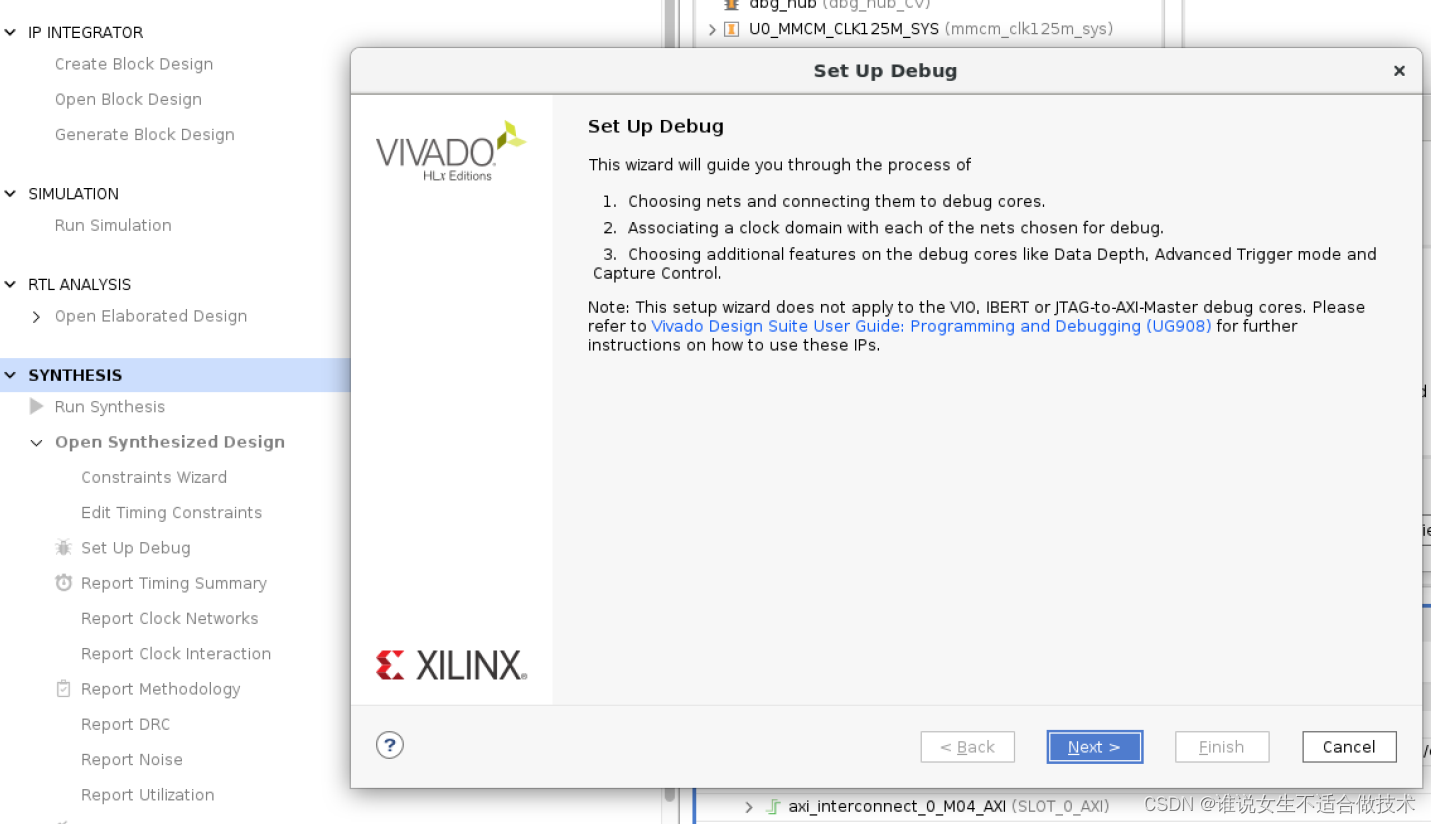Click the axi_interconnect_0_M04_AXI interface icon

click(x=773, y=806)
